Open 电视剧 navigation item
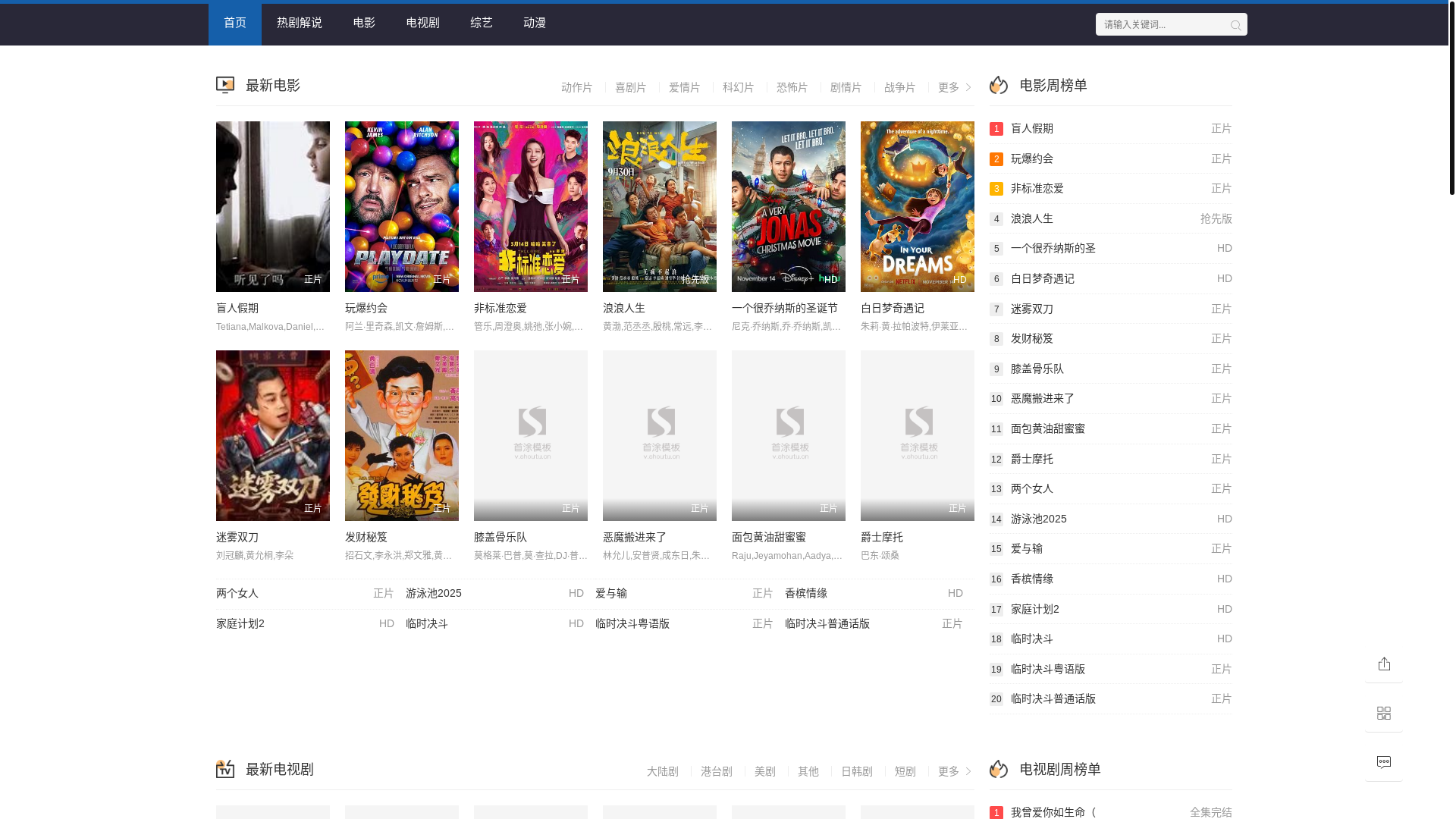1456x819 pixels. coord(423,24)
